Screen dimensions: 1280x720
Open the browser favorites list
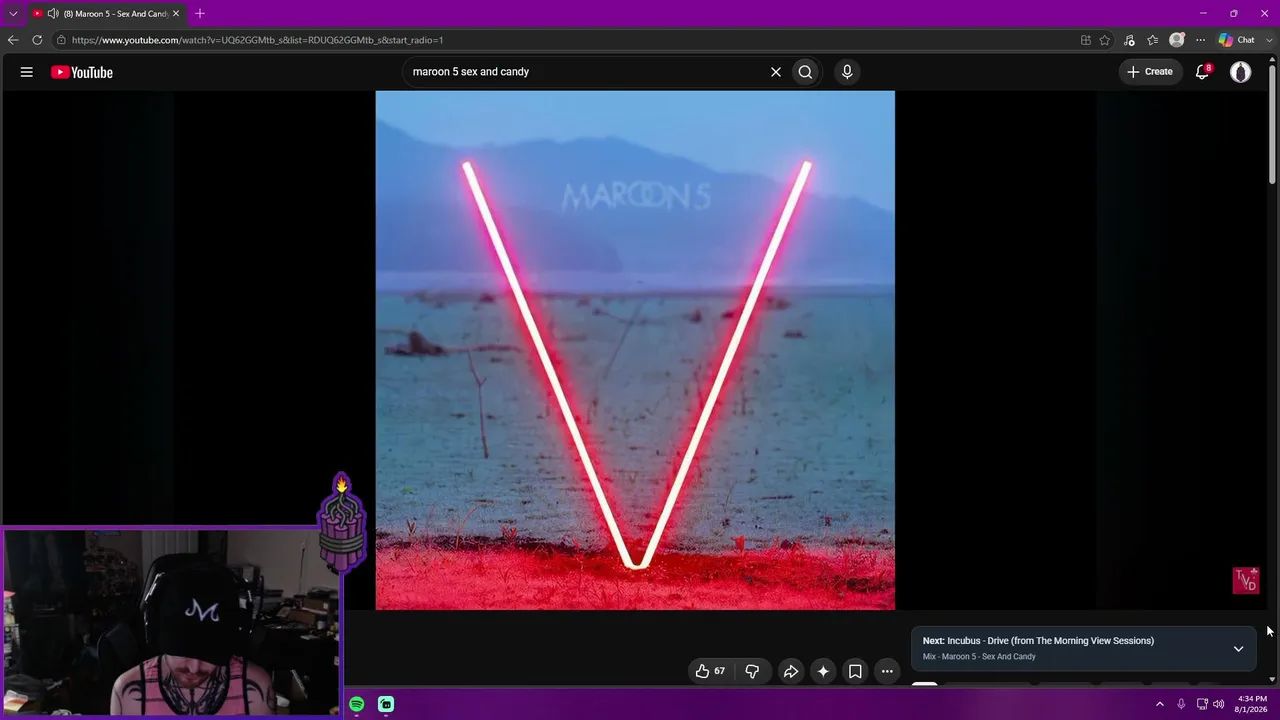click(x=1153, y=40)
